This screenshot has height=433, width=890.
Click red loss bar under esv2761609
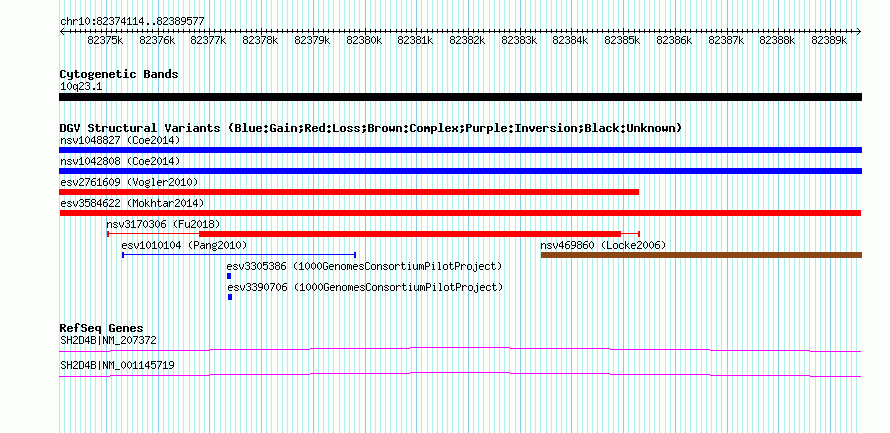349,192
